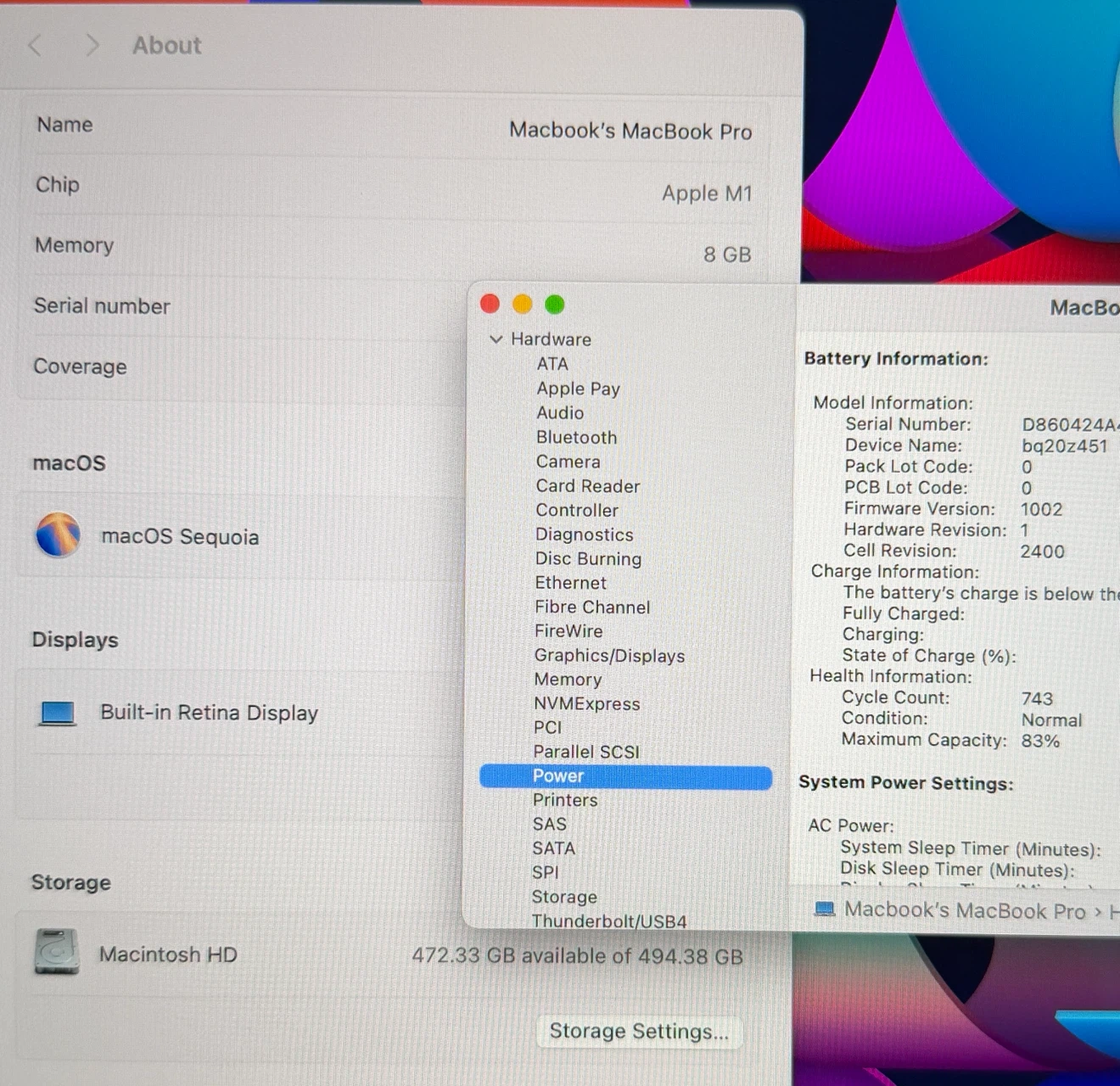
Task: Click the Hardware Revision row
Action: pos(937,530)
